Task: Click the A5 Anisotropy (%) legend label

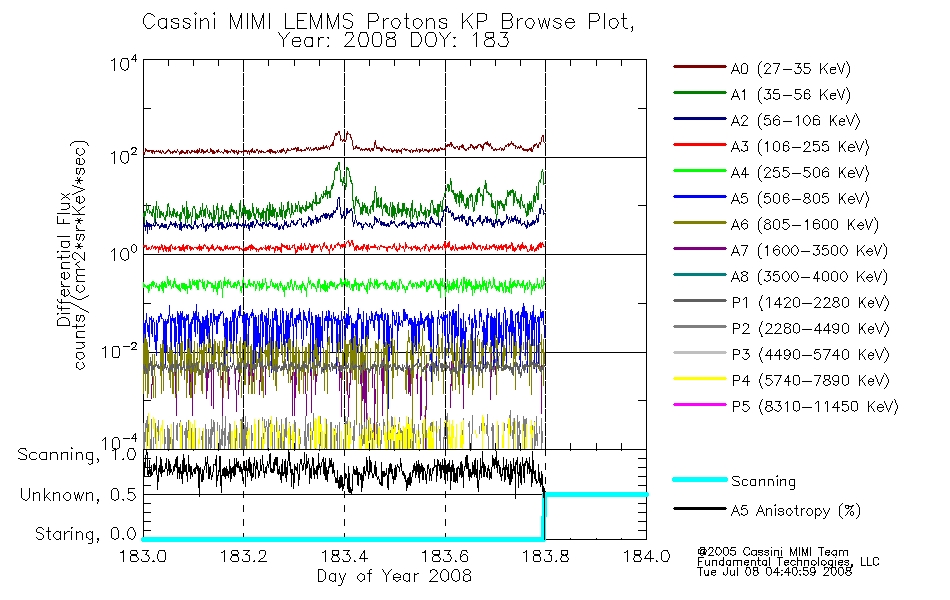Action: click(x=795, y=511)
